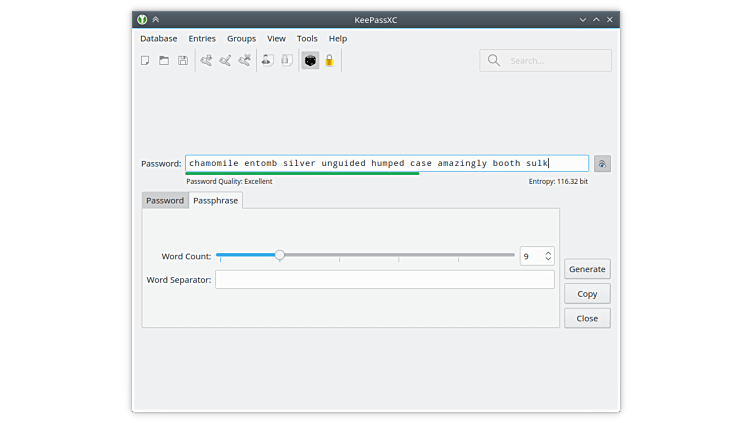Click the Copy Password clipboard icon

(x=286, y=61)
